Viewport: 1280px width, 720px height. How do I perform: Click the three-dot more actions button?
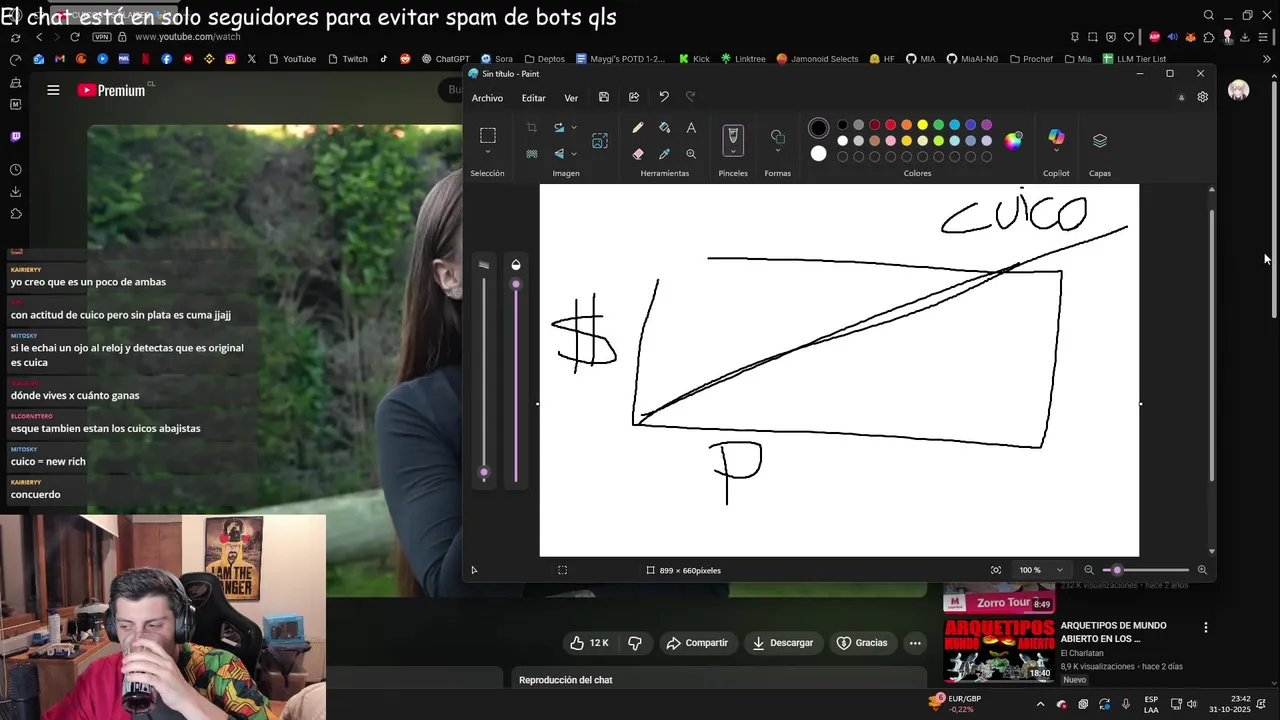tap(915, 643)
